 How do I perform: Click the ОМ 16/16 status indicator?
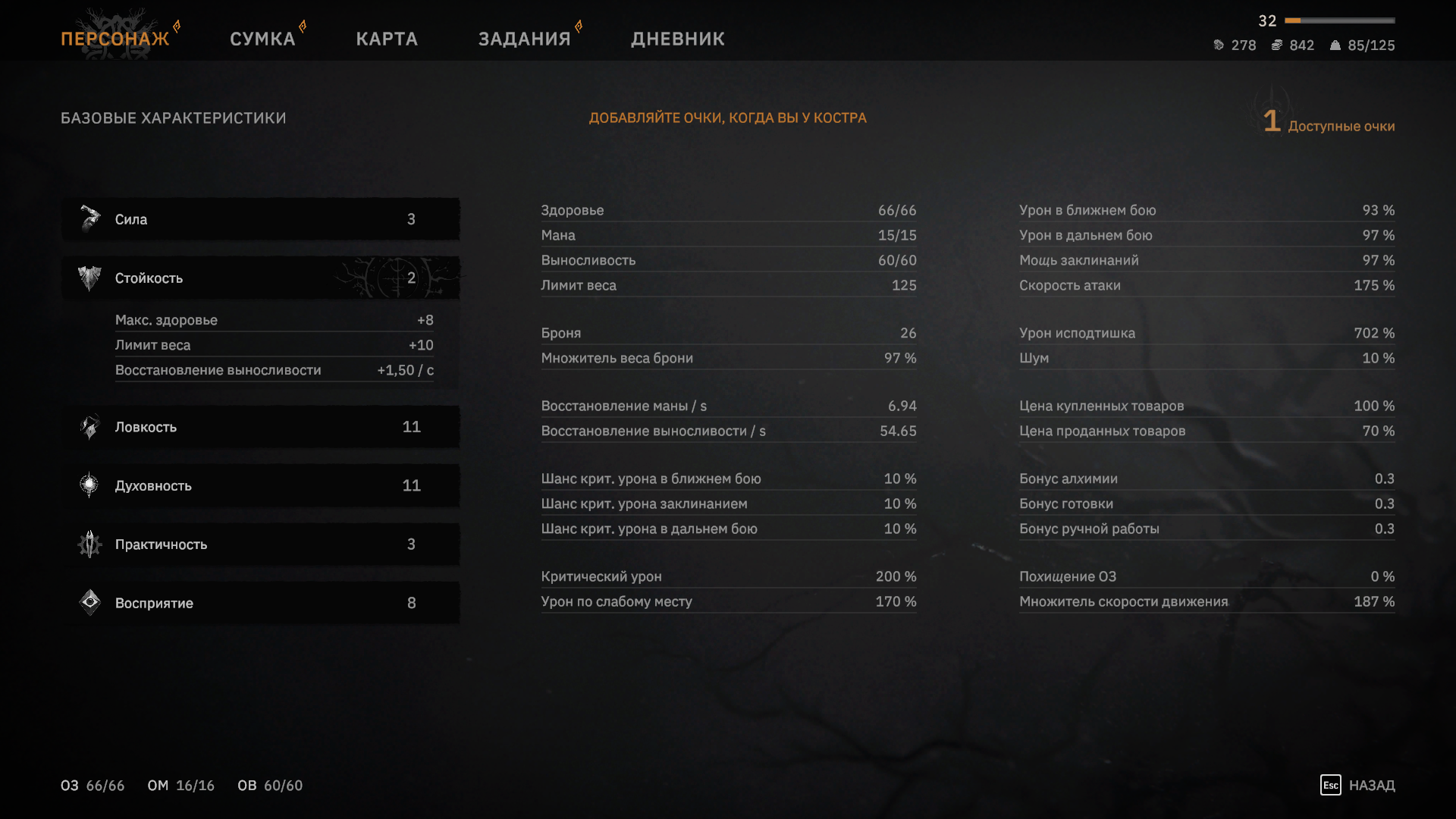[x=180, y=786]
